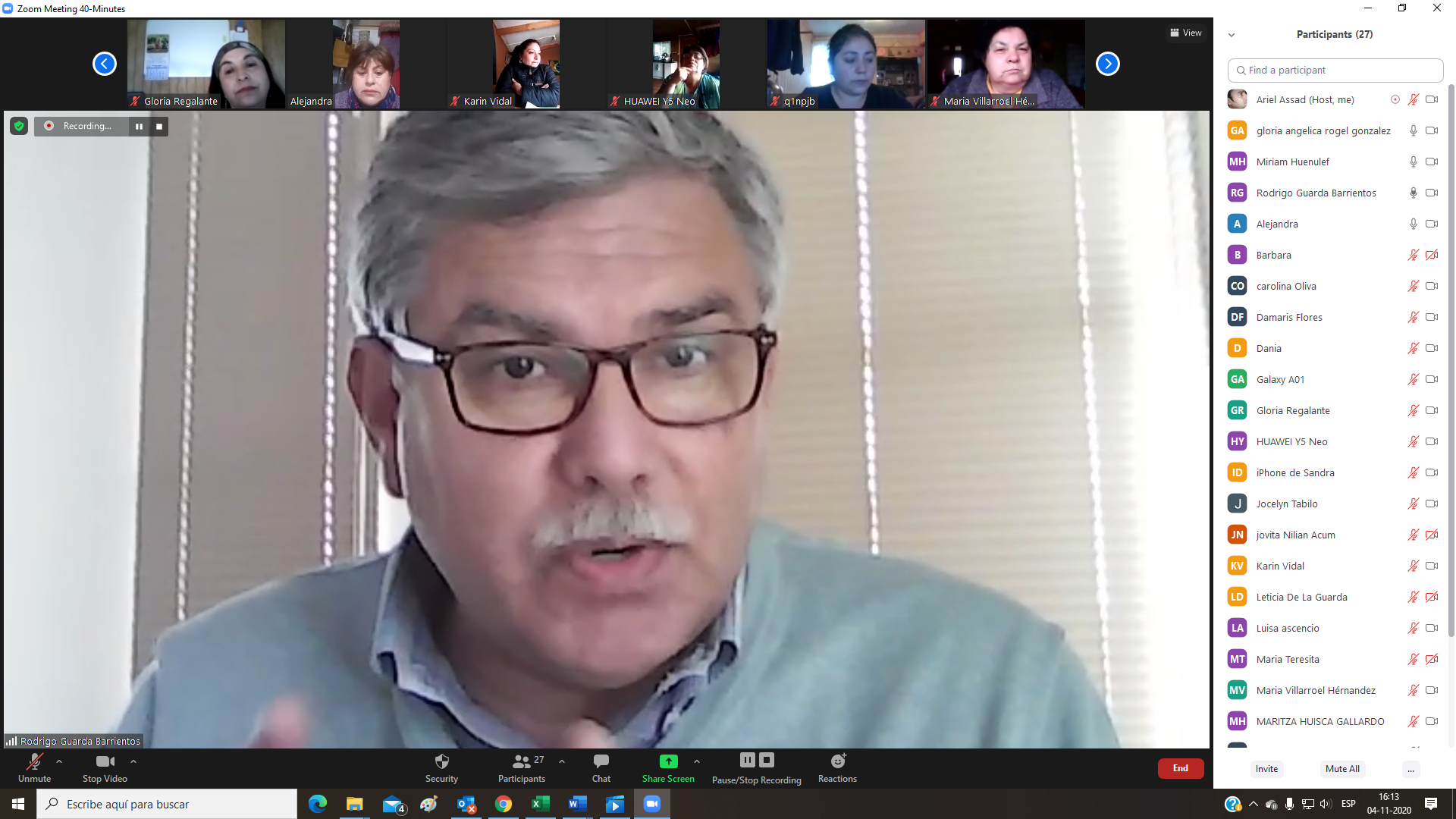Expand video options caret next to Stop Video

pyautogui.click(x=133, y=761)
